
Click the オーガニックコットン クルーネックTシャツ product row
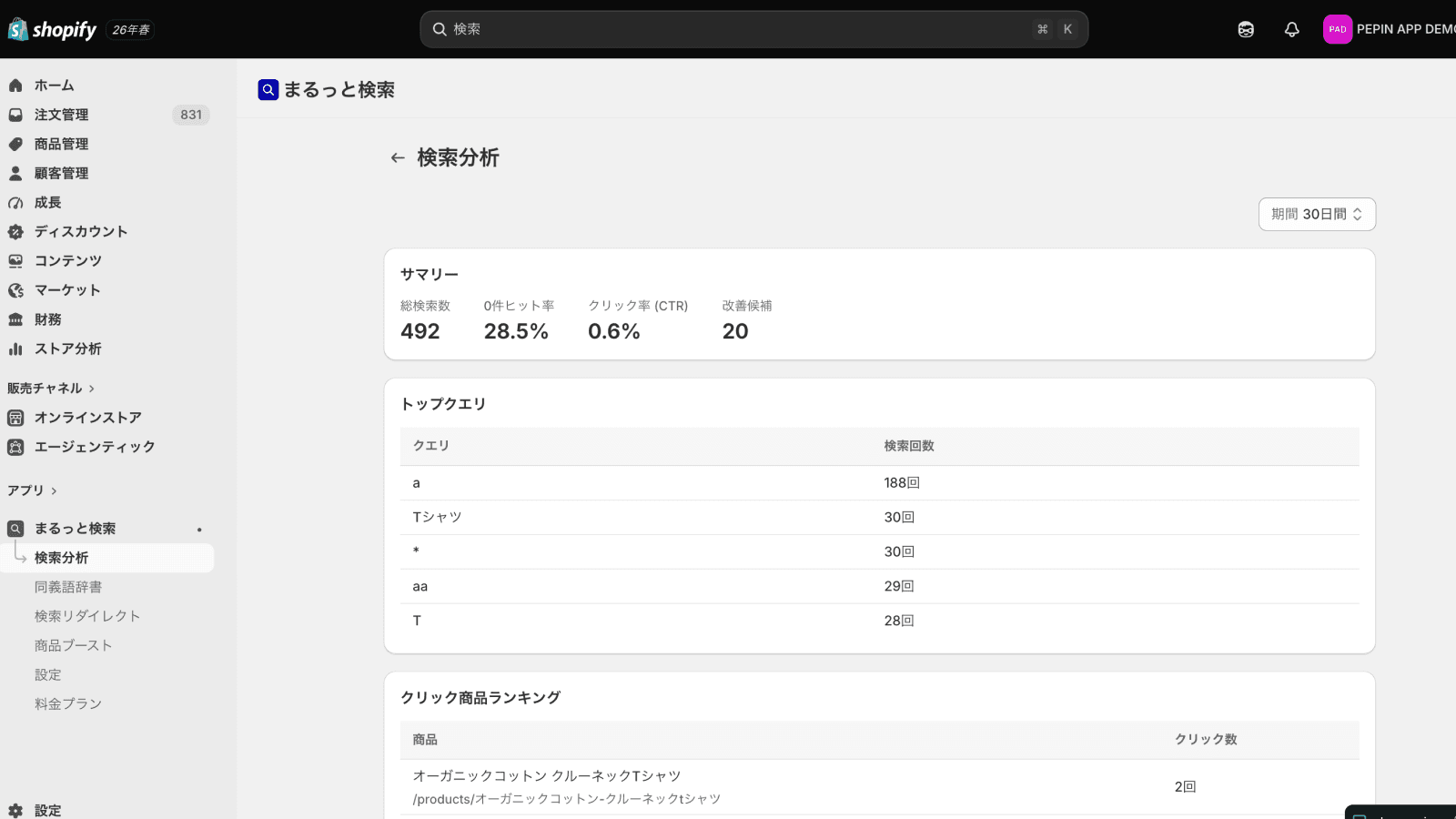880,787
